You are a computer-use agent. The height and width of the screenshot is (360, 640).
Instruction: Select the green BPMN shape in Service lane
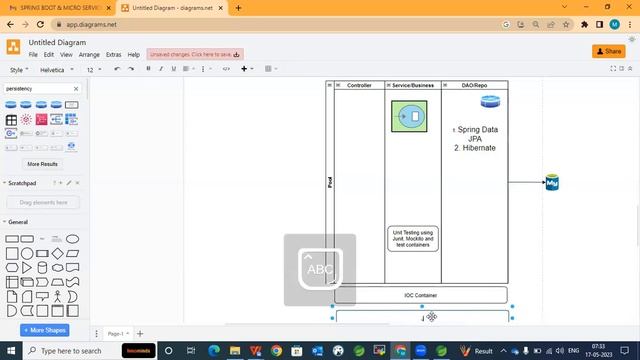pyautogui.click(x=409, y=116)
